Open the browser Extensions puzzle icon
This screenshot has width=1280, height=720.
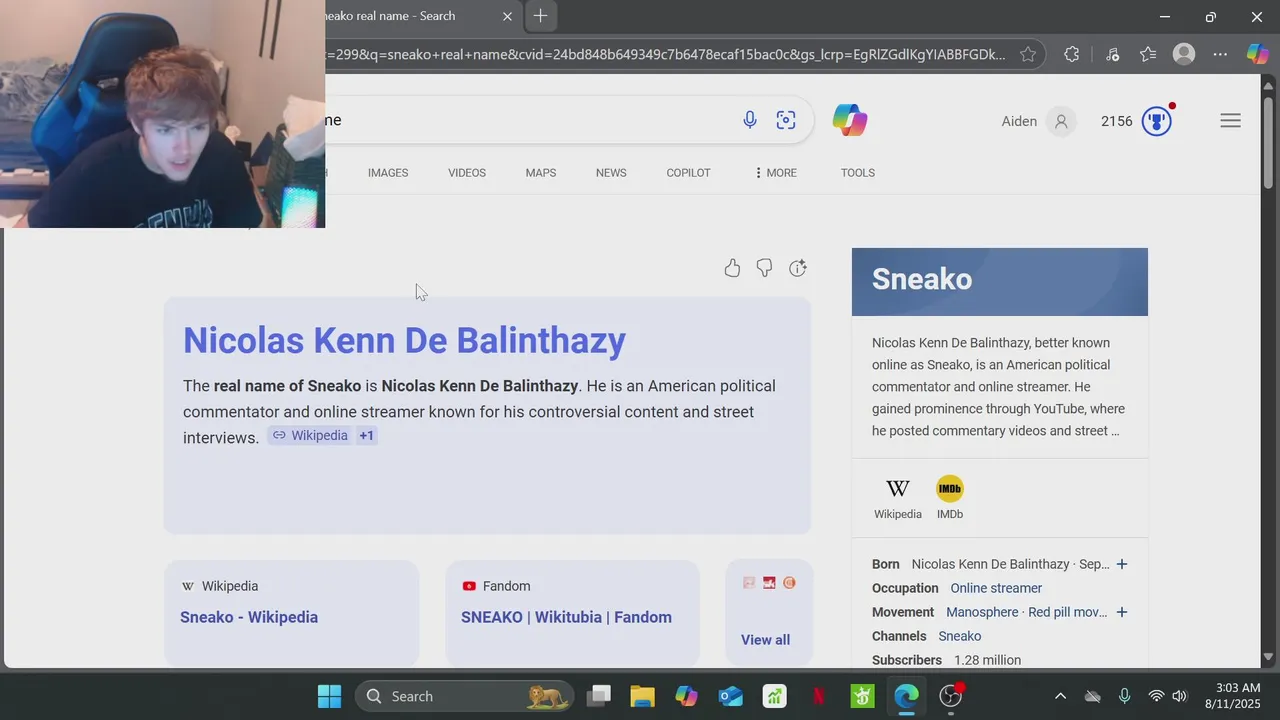click(1071, 55)
